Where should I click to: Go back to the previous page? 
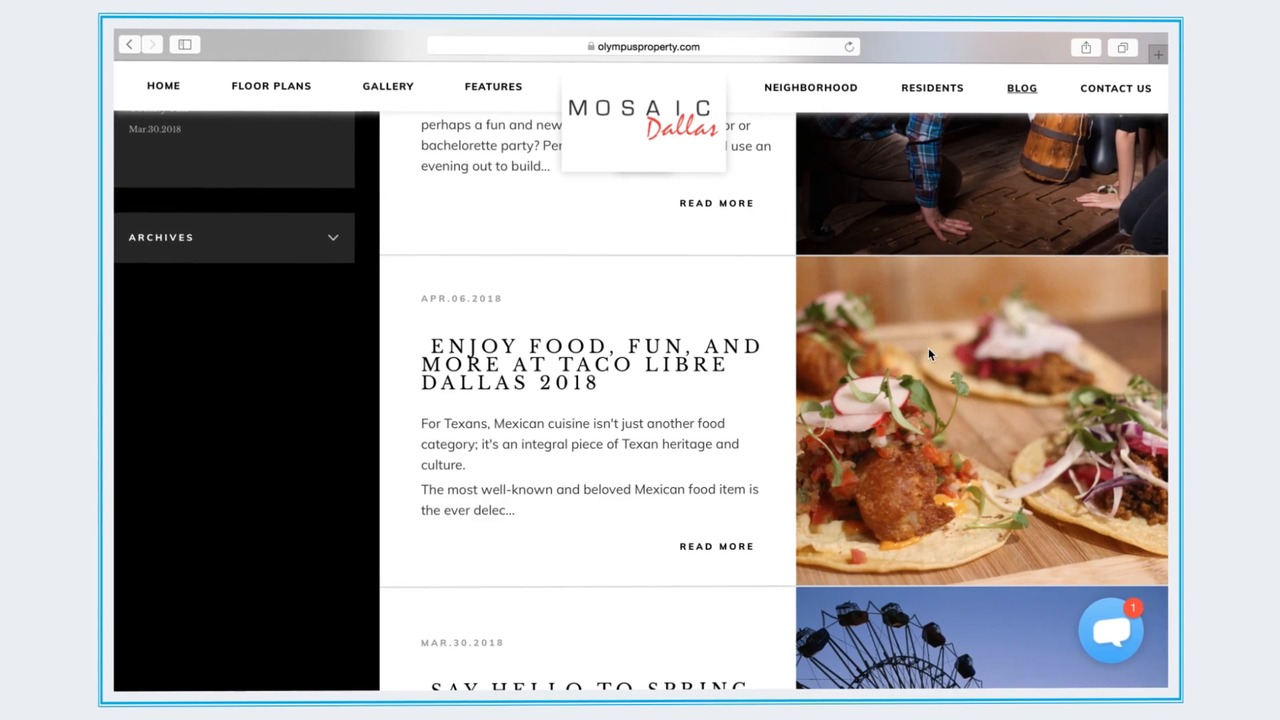point(129,44)
